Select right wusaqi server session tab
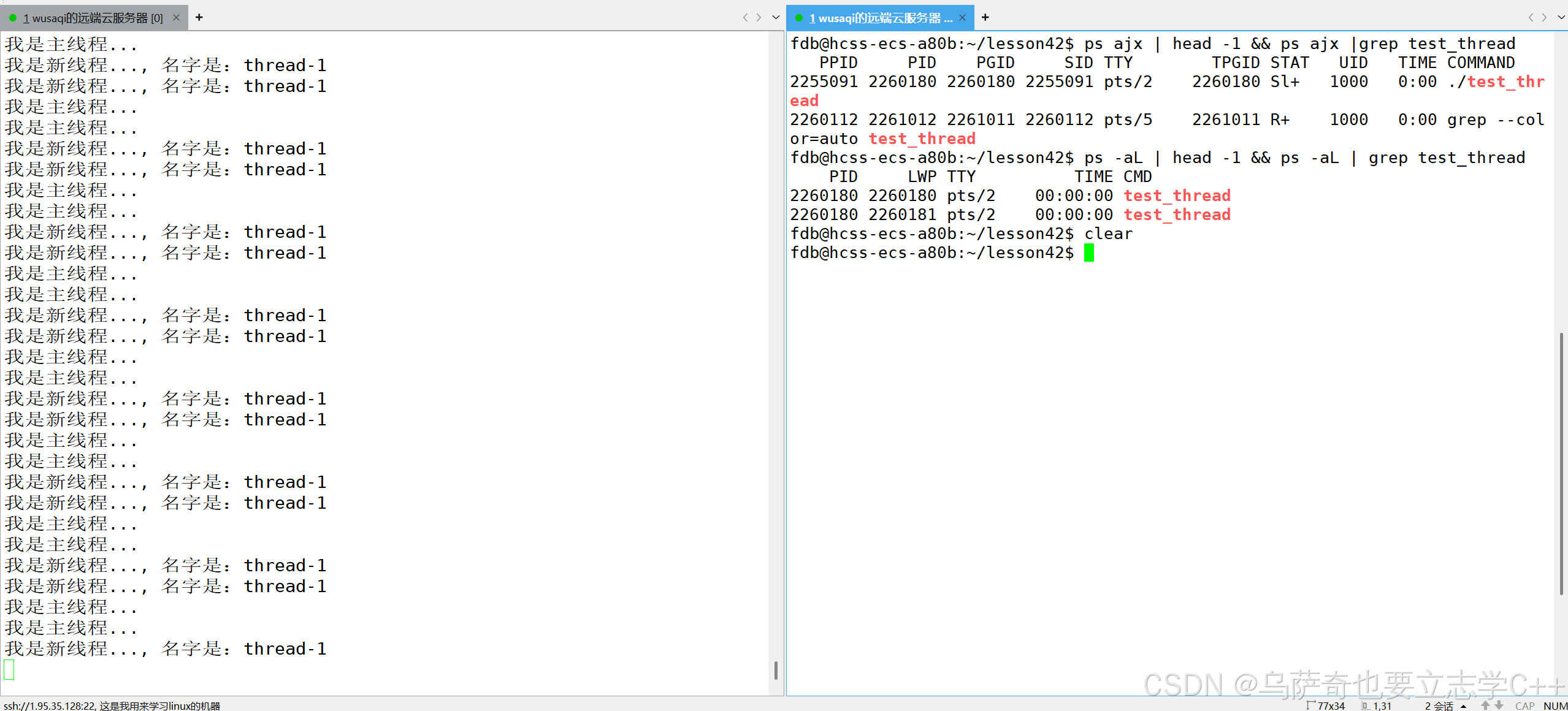The image size is (1568, 711). click(x=878, y=18)
